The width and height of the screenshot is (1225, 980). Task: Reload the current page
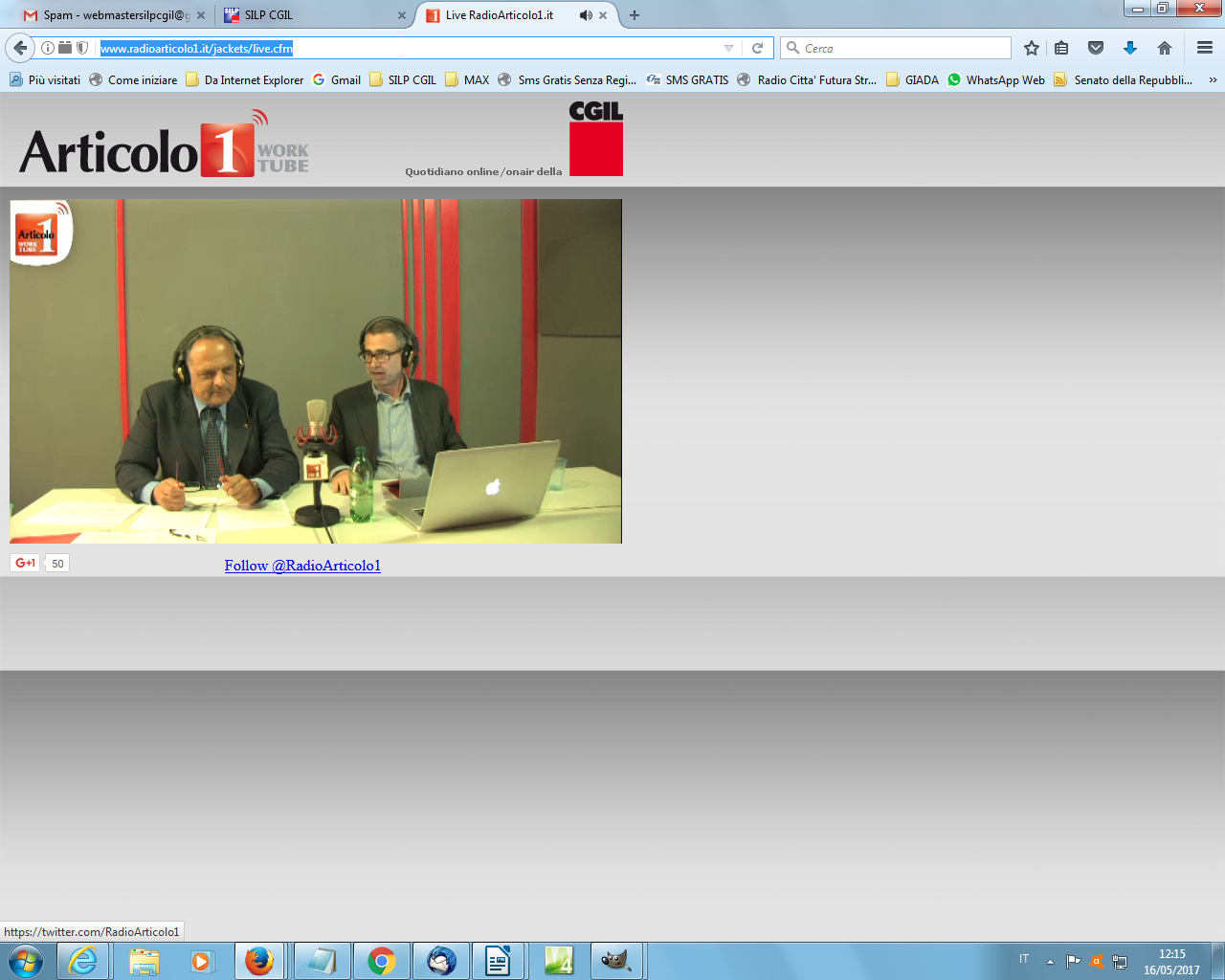[757, 48]
